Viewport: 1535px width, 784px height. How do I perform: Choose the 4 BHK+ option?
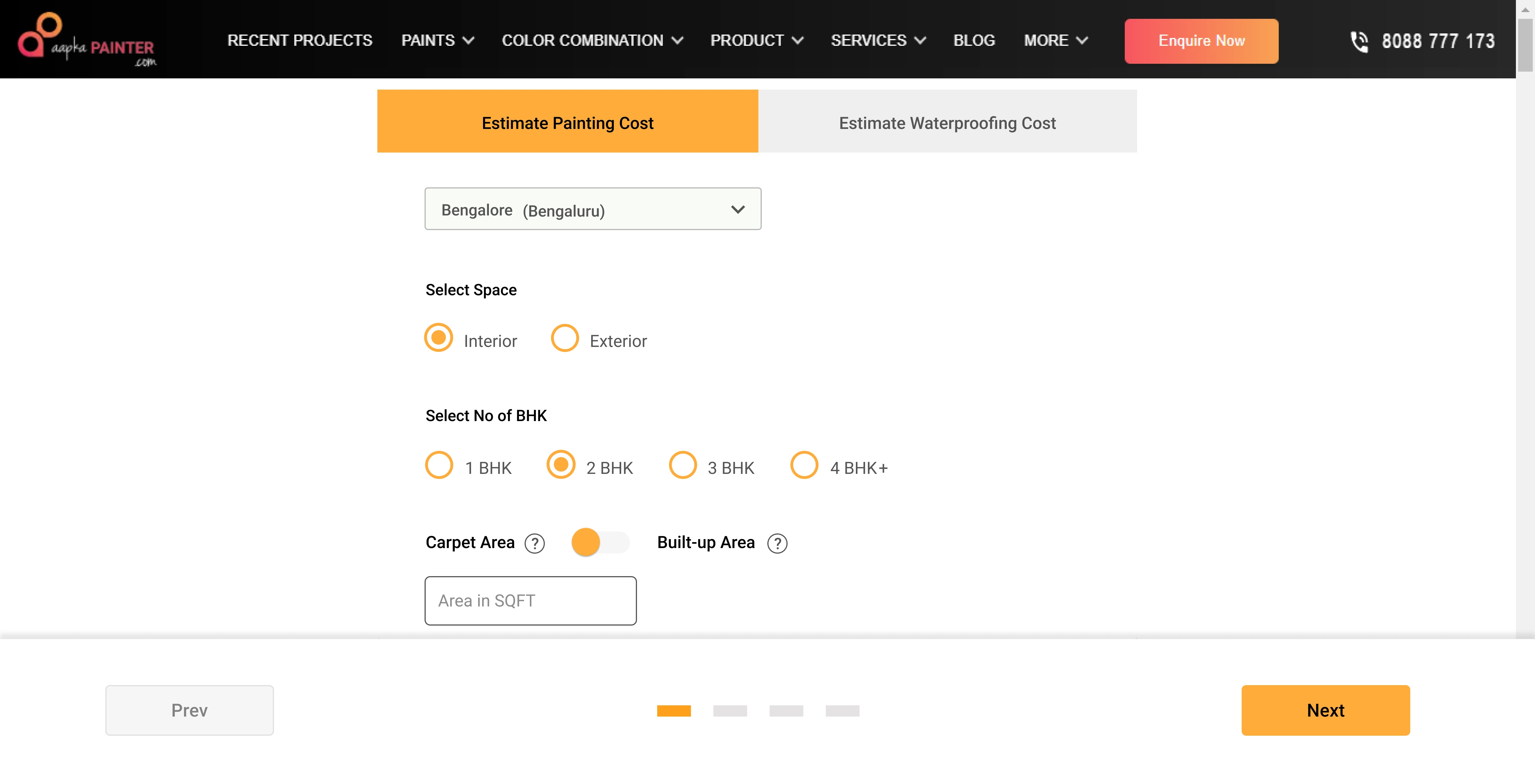click(804, 465)
